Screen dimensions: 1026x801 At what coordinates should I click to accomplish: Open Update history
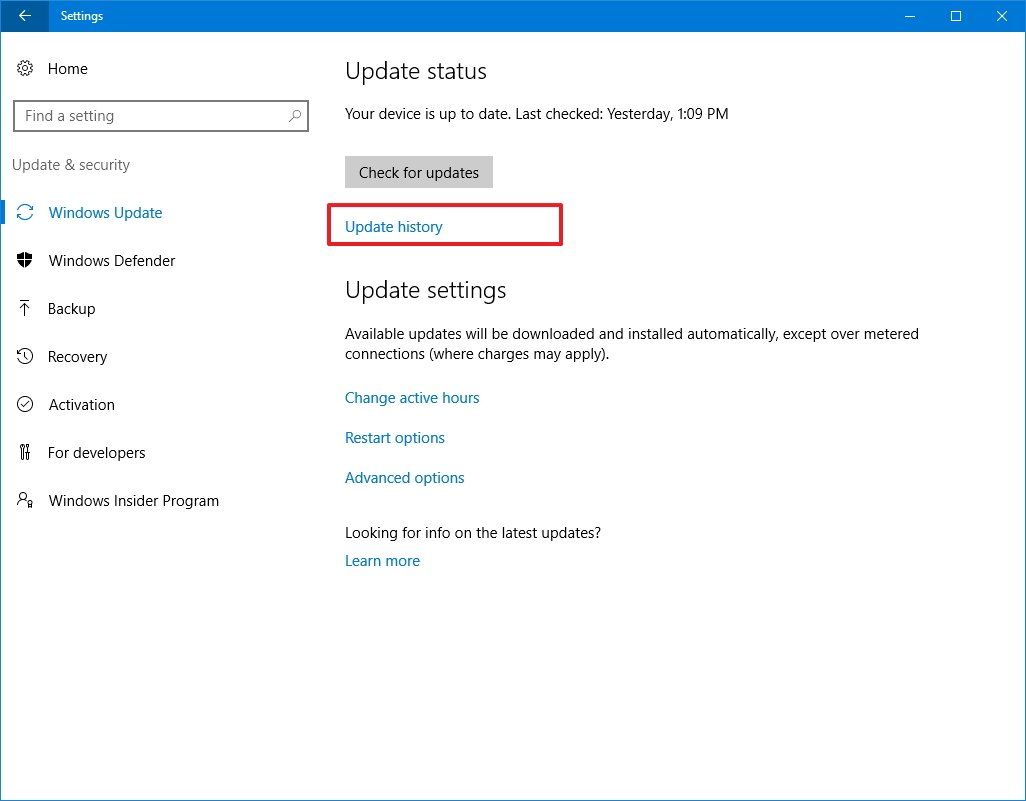[393, 226]
